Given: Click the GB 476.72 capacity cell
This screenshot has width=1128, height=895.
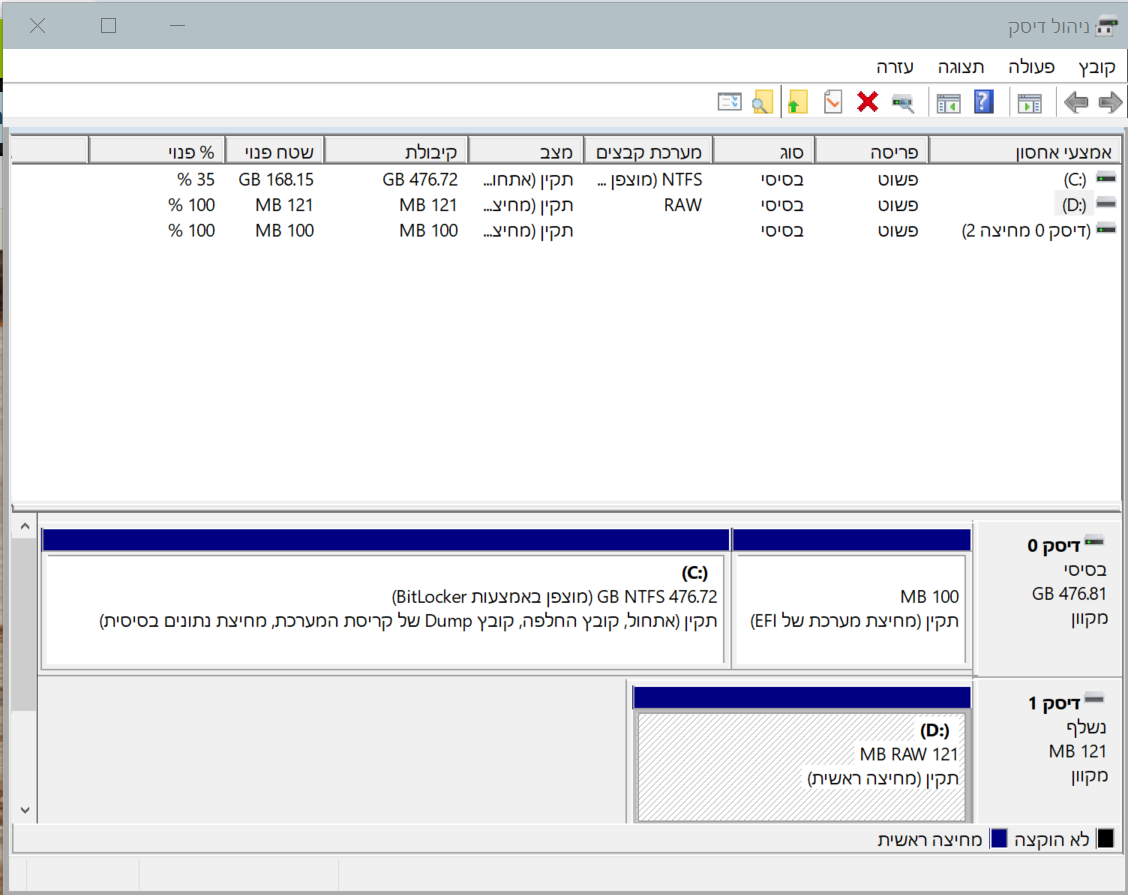Looking at the screenshot, I should [x=420, y=179].
